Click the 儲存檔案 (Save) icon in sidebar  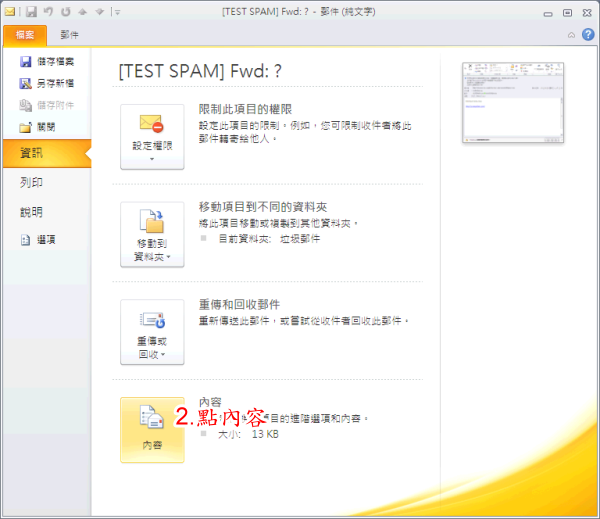(25, 62)
